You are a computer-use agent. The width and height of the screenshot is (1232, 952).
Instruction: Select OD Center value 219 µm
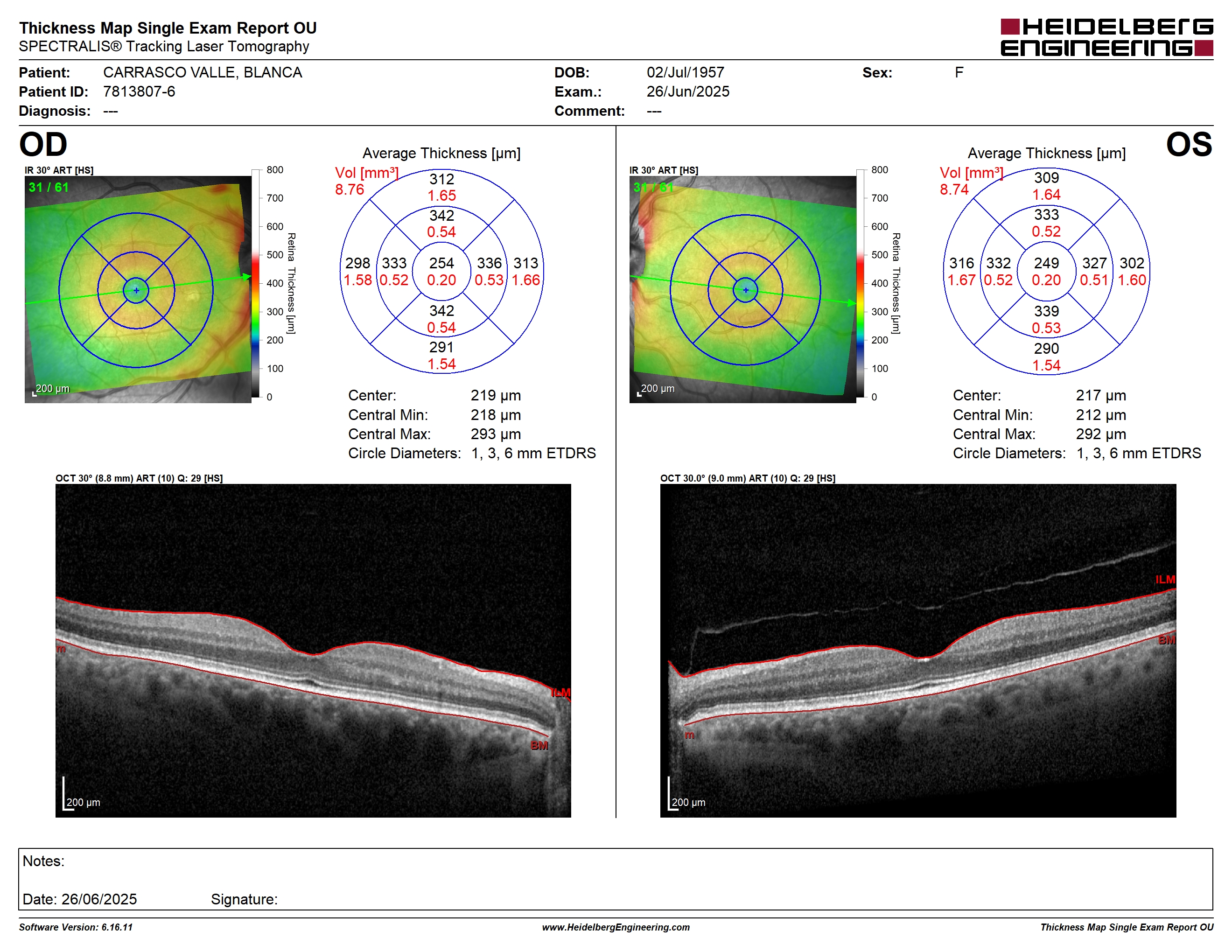tap(496, 395)
